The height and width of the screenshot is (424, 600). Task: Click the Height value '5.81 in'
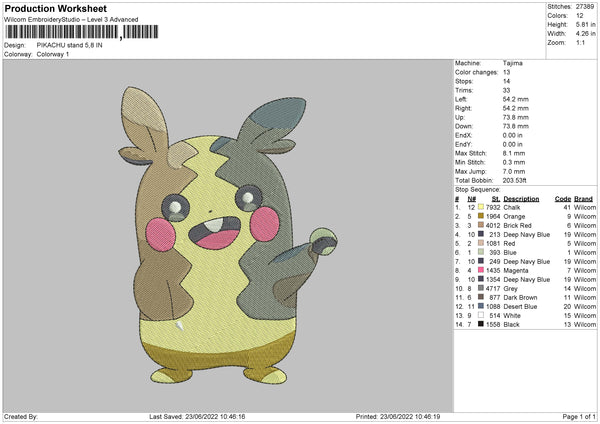coord(585,24)
